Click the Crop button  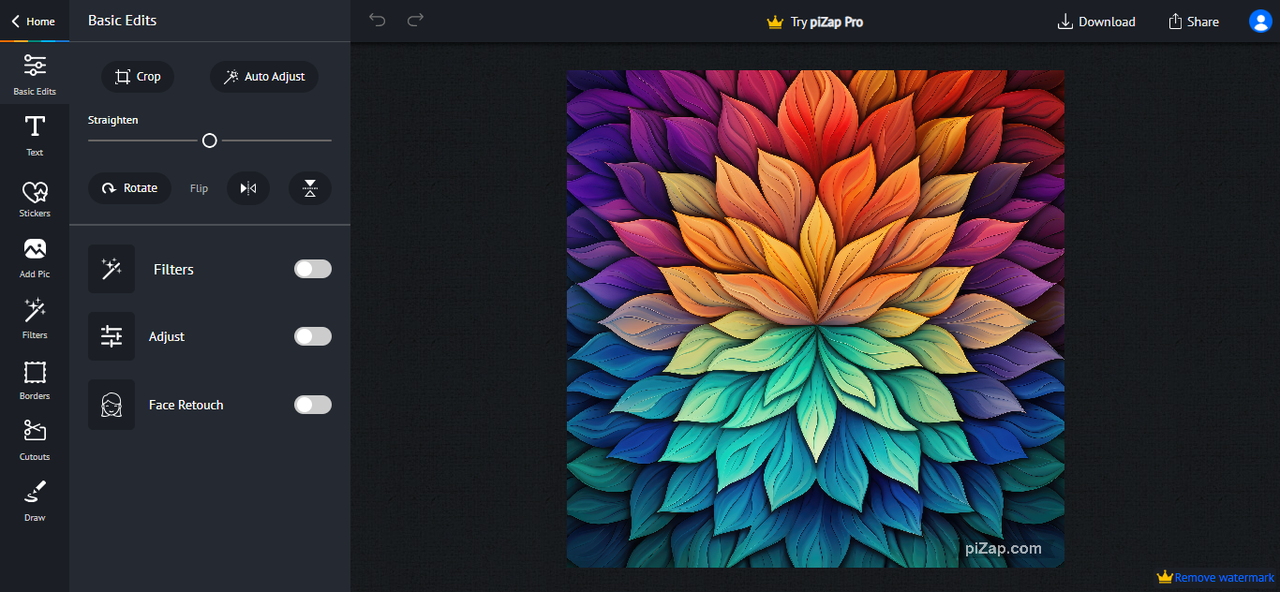click(138, 76)
